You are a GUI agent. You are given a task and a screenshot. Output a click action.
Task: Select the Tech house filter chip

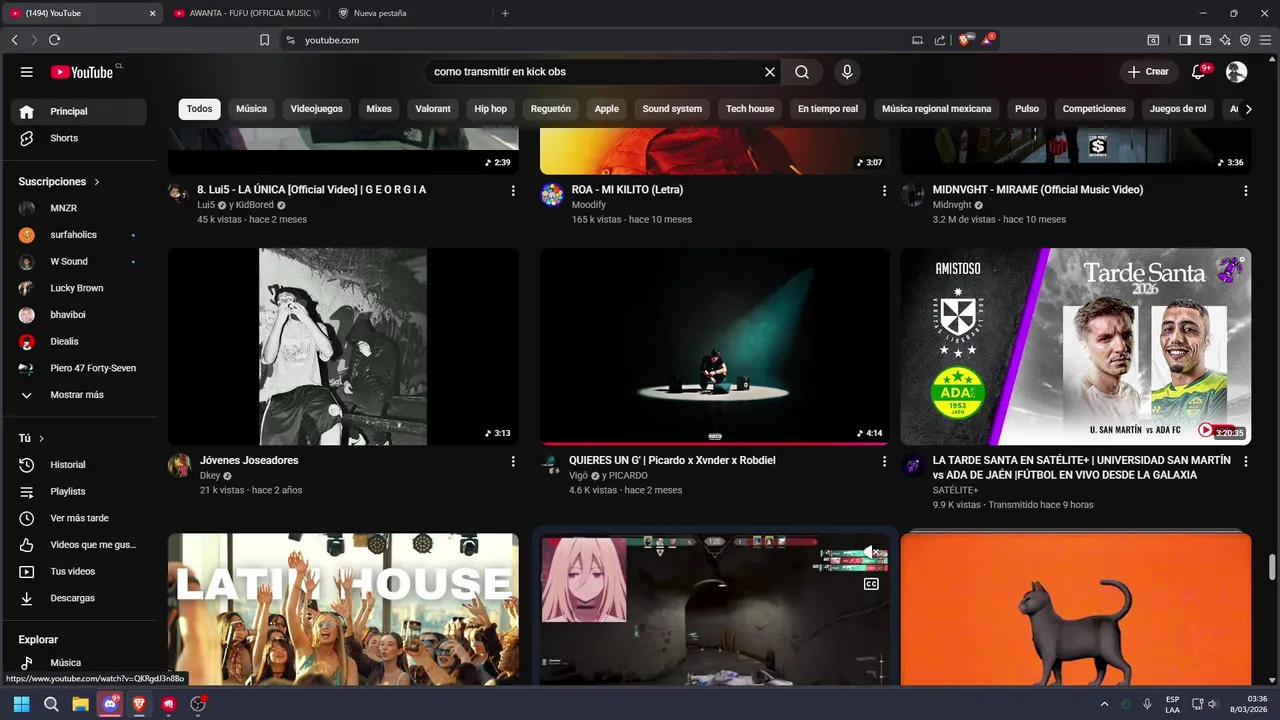(750, 109)
